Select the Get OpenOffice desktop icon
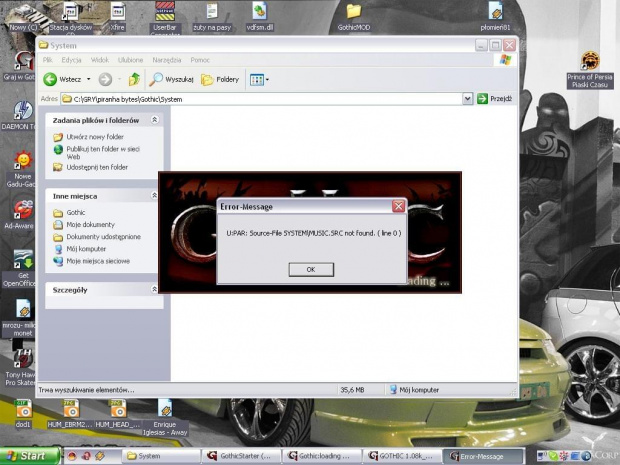The image size is (620, 465). point(20,268)
